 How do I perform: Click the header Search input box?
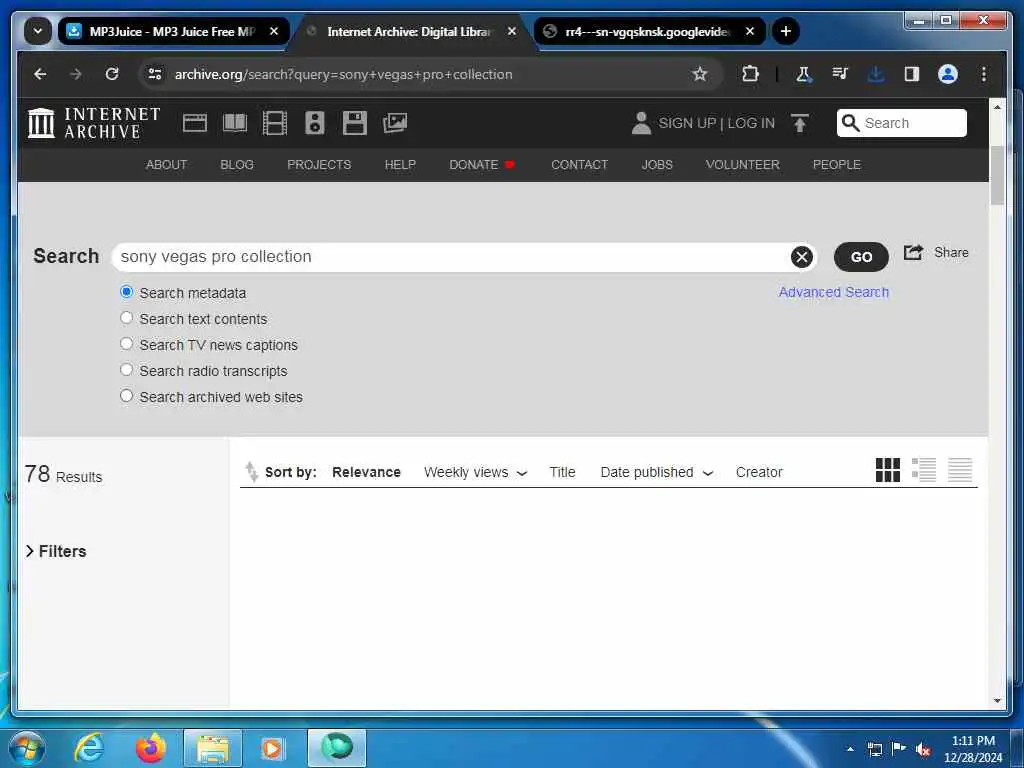click(901, 123)
